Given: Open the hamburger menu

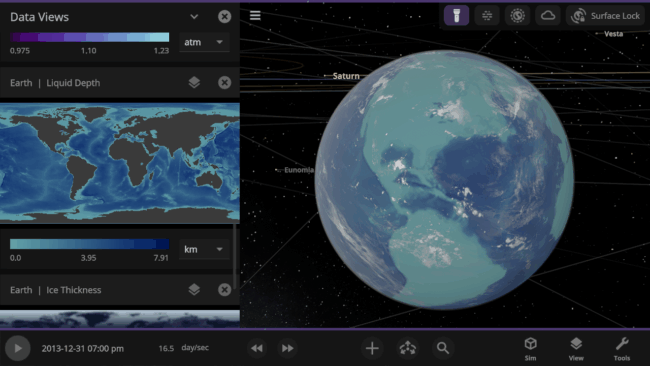Looking at the screenshot, I should [x=255, y=15].
